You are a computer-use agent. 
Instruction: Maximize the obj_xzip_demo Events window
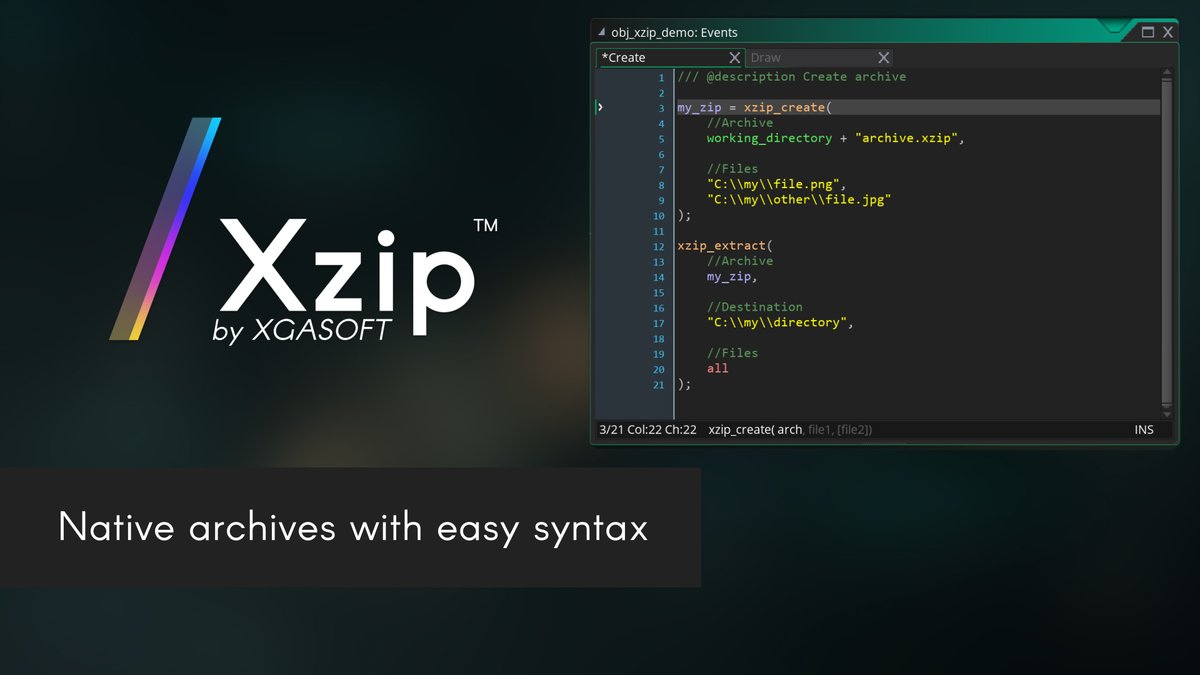point(1148,32)
